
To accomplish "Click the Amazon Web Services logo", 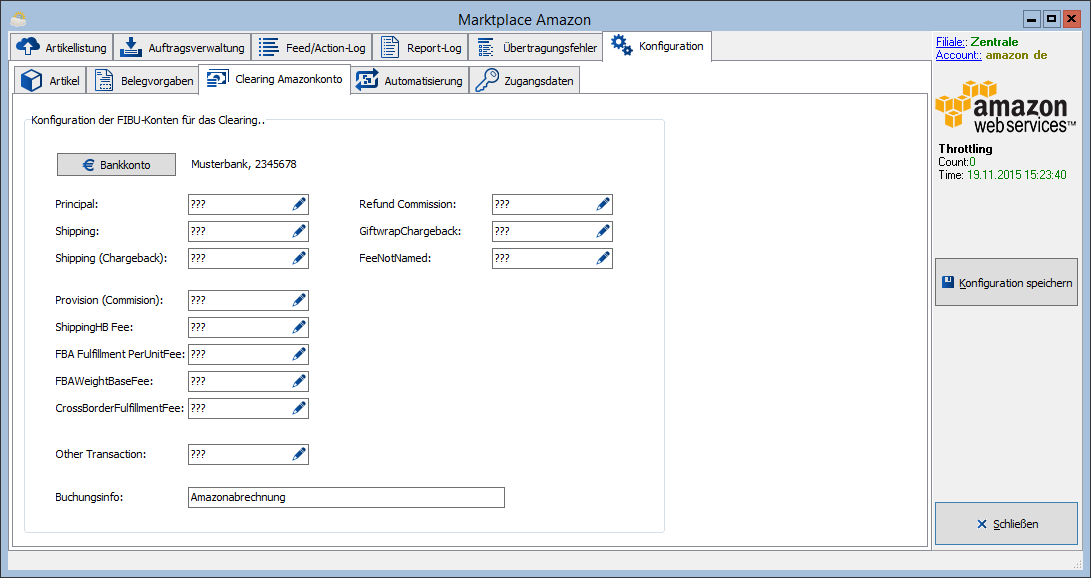I will coord(1005,107).
